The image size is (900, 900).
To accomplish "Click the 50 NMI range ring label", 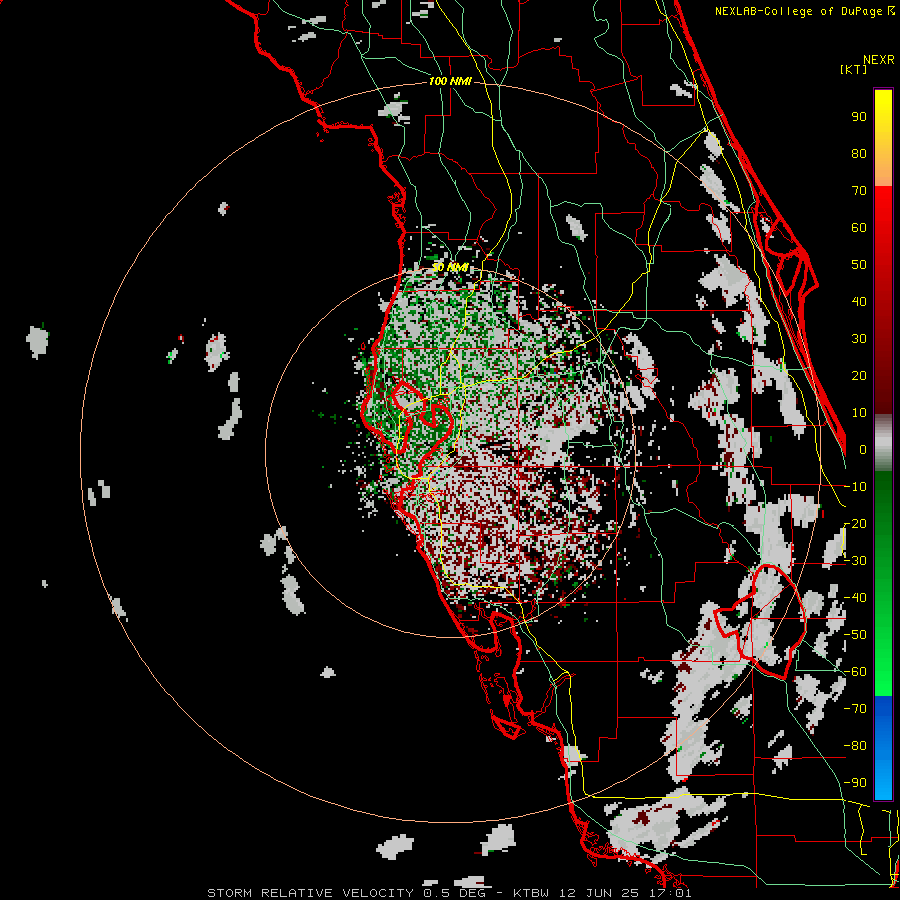I will 450,267.
